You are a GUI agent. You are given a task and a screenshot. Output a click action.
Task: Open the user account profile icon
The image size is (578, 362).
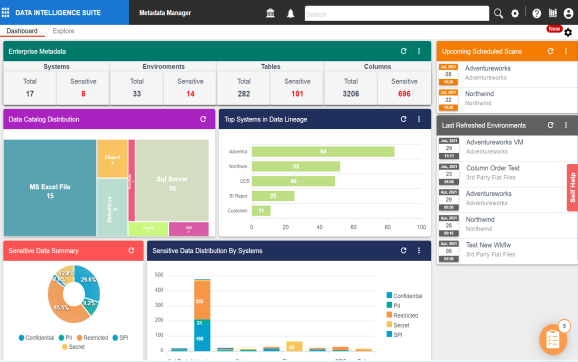[x=568, y=14]
